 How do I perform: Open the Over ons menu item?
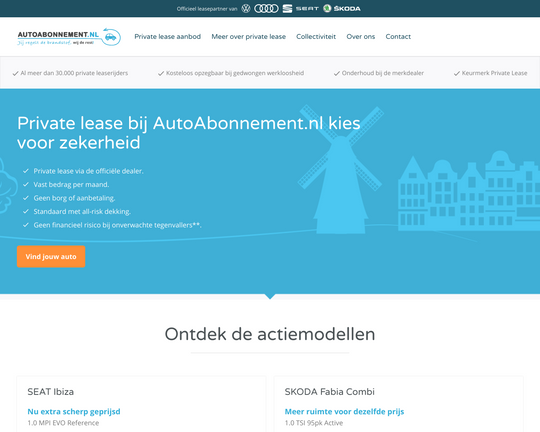(361, 37)
